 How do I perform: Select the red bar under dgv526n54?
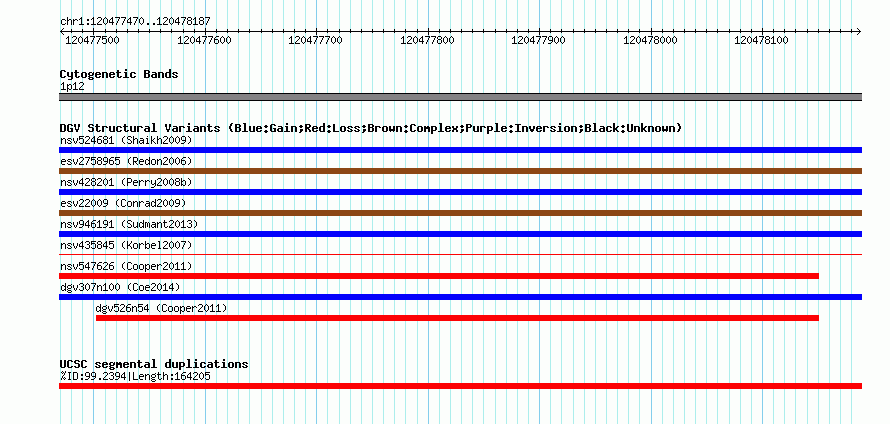tap(457, 318)
